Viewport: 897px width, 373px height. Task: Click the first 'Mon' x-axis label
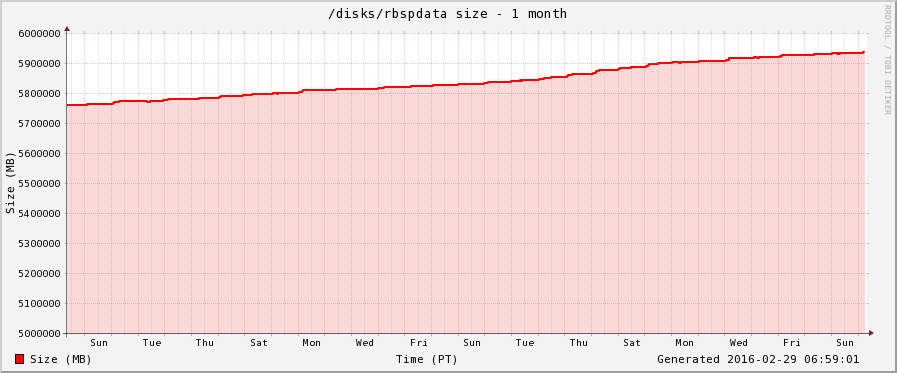[311, 343]
